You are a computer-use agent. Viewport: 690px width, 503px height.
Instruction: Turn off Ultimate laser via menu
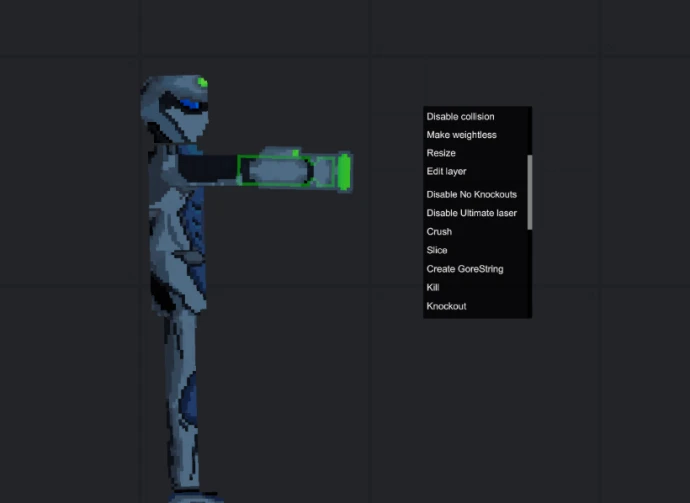coord(471,213)
